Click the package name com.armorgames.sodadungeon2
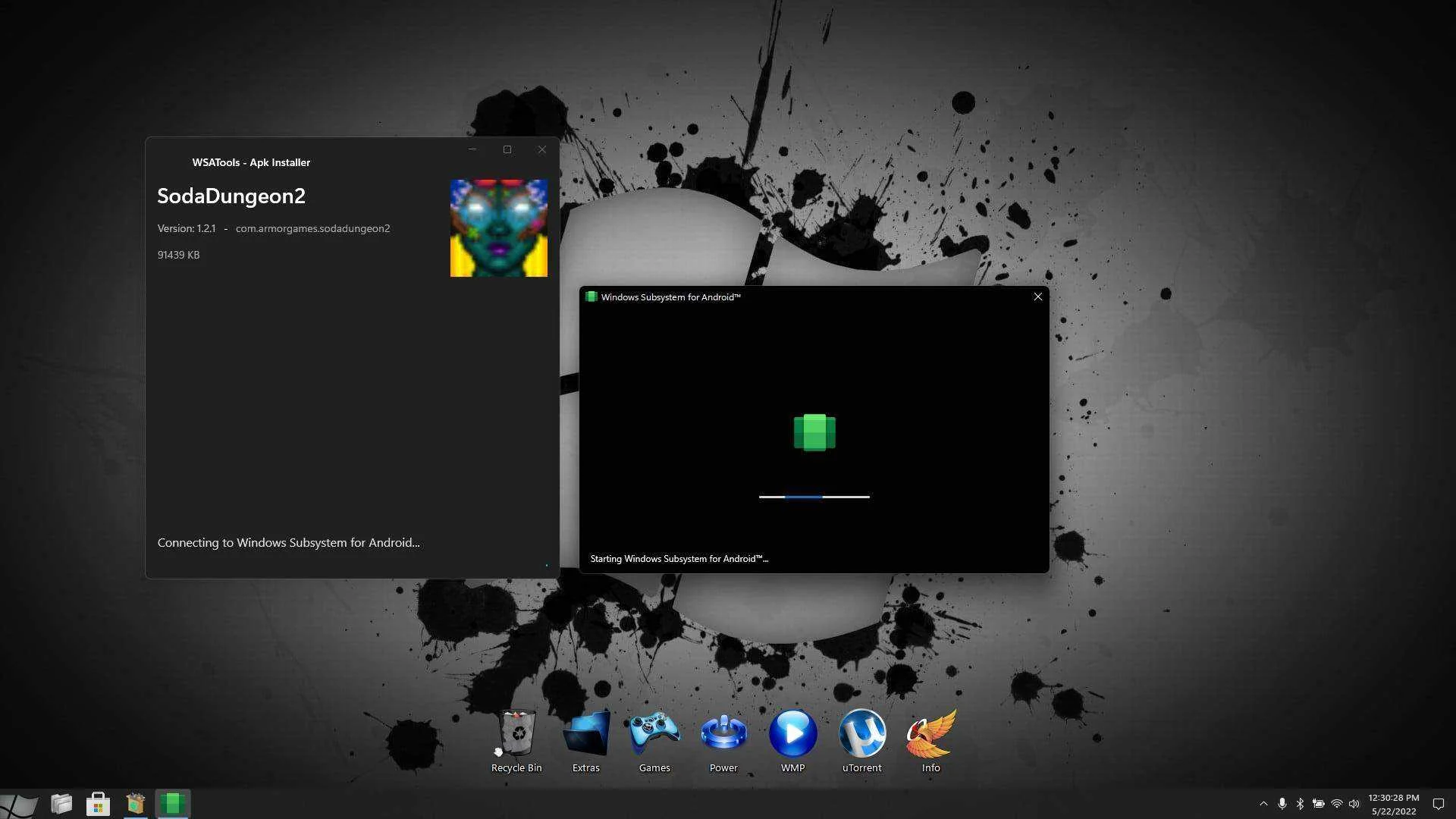Screen dimensions: 1456x819 click(x=312, y=228)
